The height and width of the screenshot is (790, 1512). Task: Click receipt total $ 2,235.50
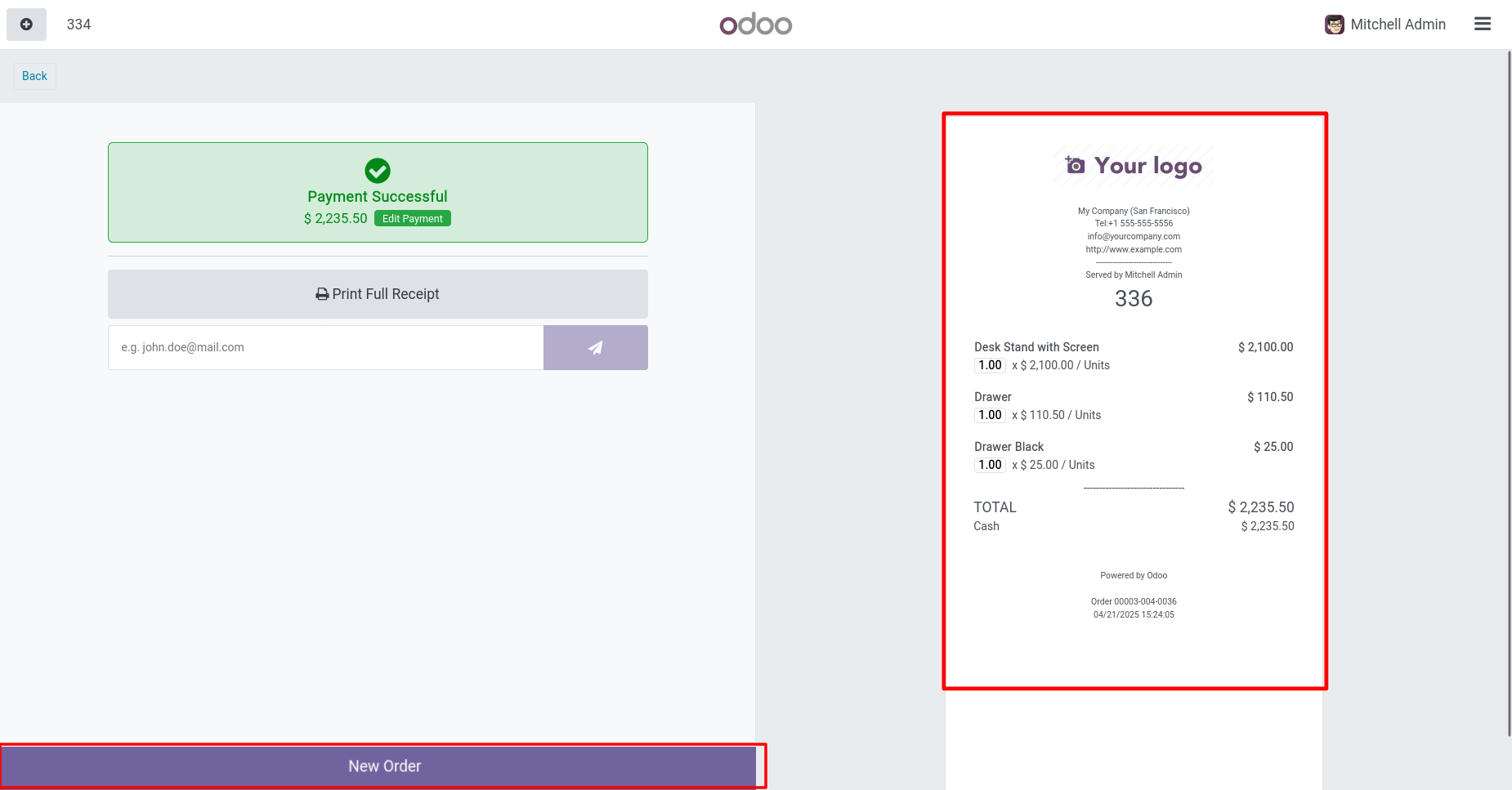pyautogui.click(x=1261, y=507)
